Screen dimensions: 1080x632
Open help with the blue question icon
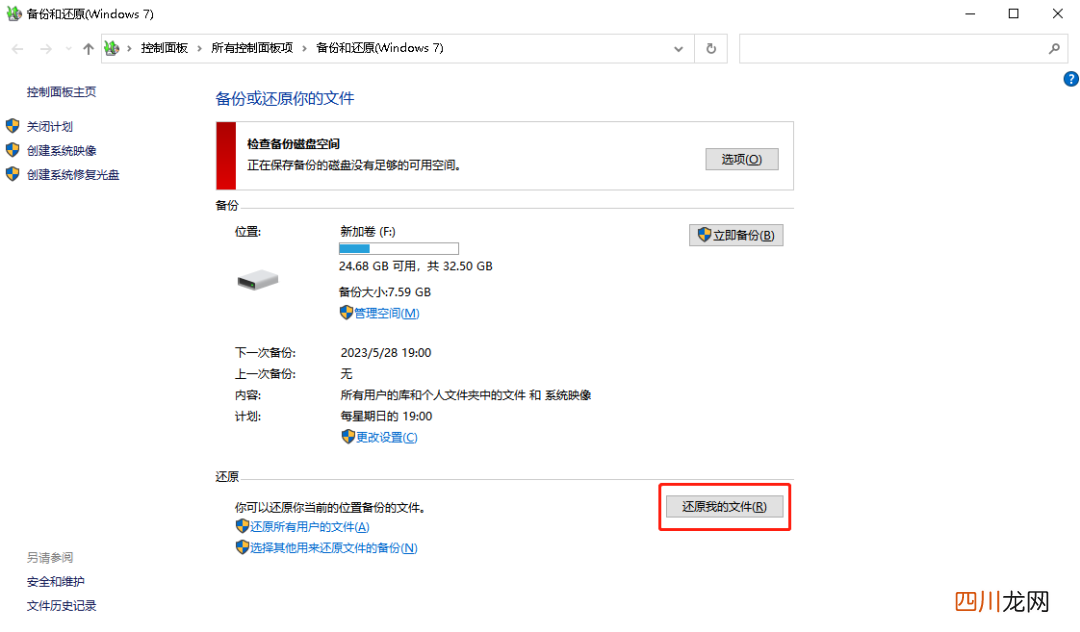point(1071,79)
